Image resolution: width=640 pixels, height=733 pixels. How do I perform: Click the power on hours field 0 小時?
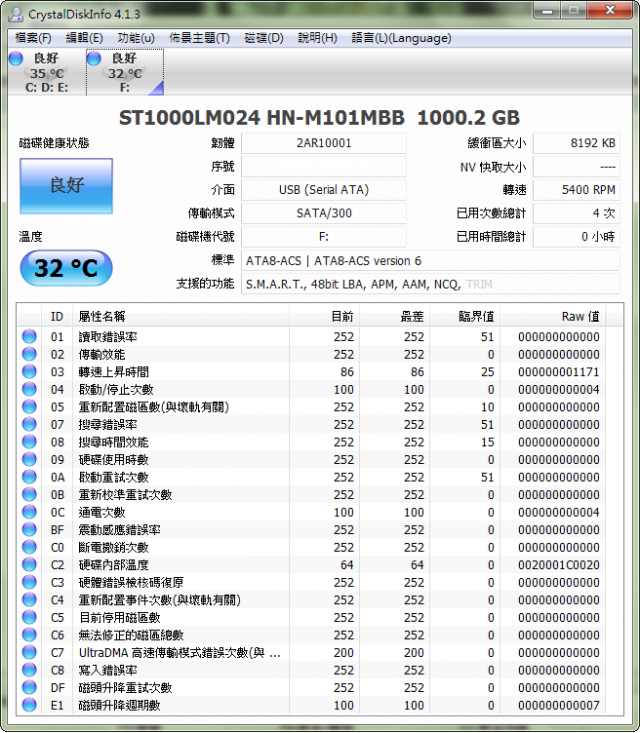click(x=576, y=237)
